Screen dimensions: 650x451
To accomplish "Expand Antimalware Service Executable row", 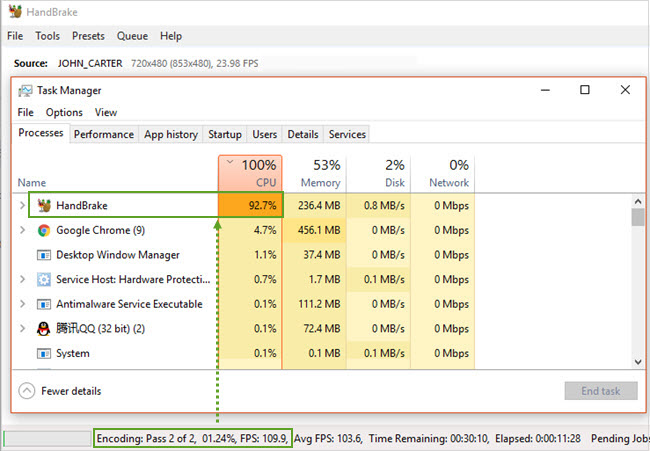I will pos(22,304).
